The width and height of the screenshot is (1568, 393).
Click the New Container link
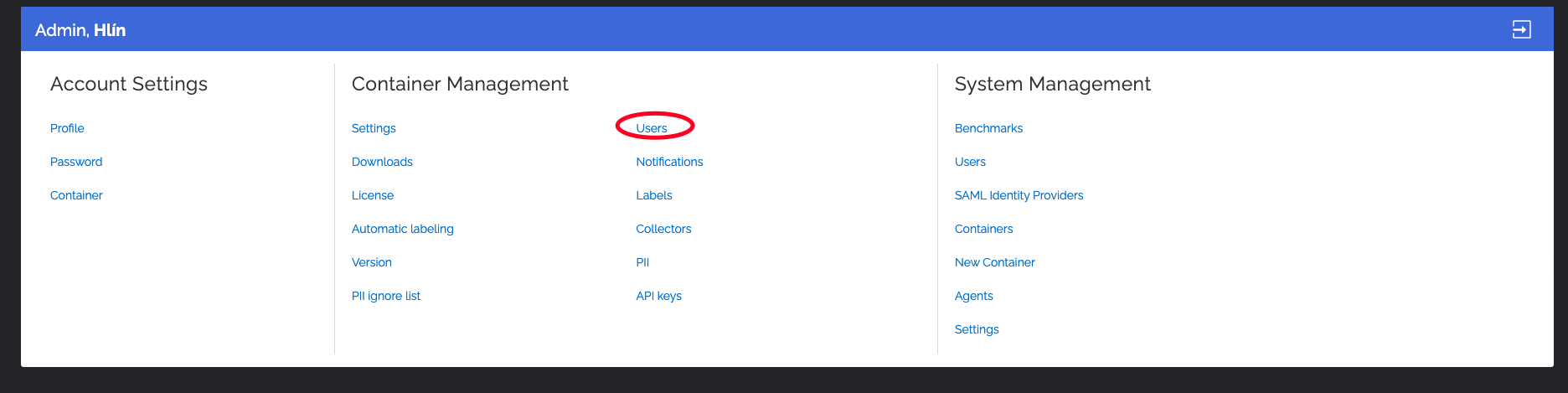pos(994,262)
